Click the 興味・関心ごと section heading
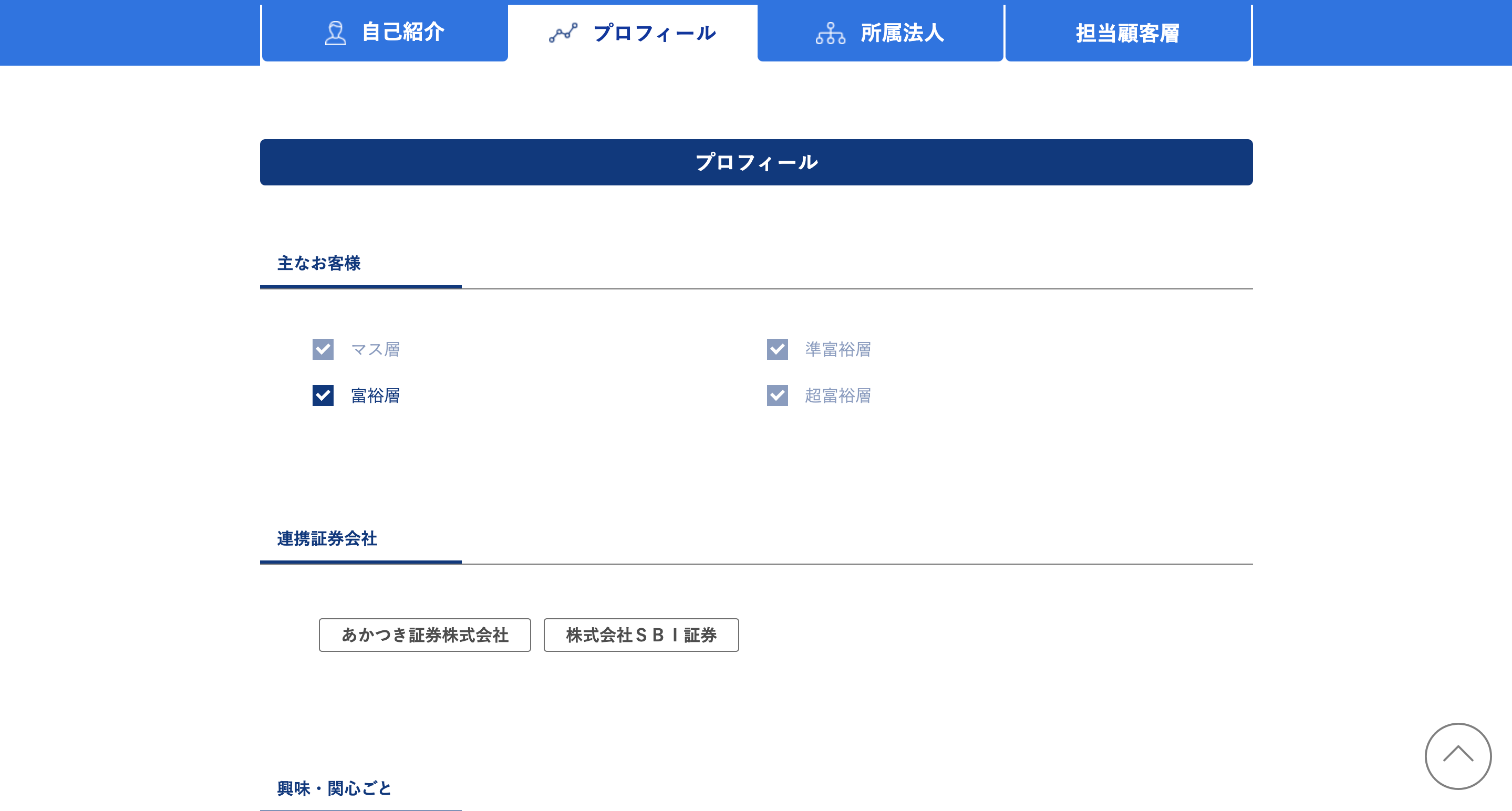The image size is (1512, 811). (x=334, y=788)
